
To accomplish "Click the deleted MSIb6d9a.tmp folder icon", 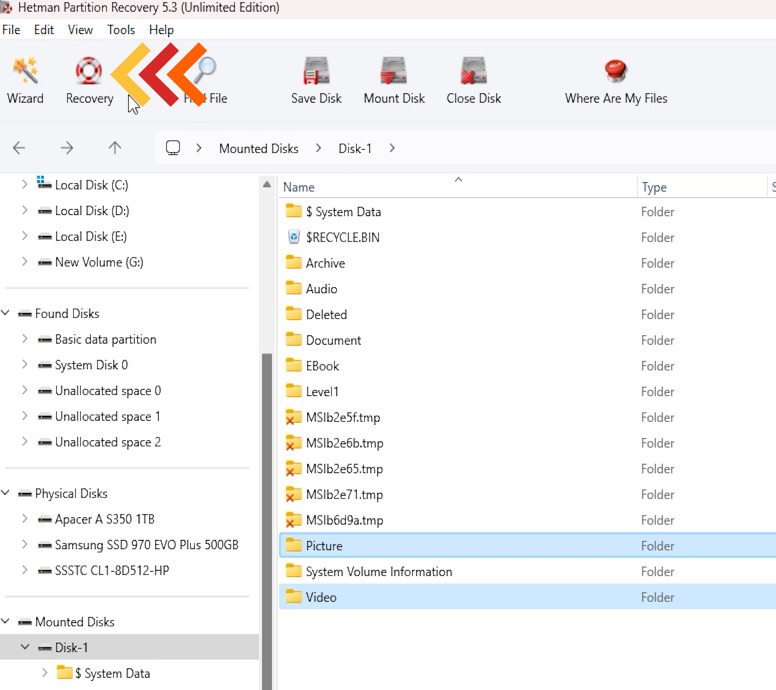I will [x=293, y=520].
